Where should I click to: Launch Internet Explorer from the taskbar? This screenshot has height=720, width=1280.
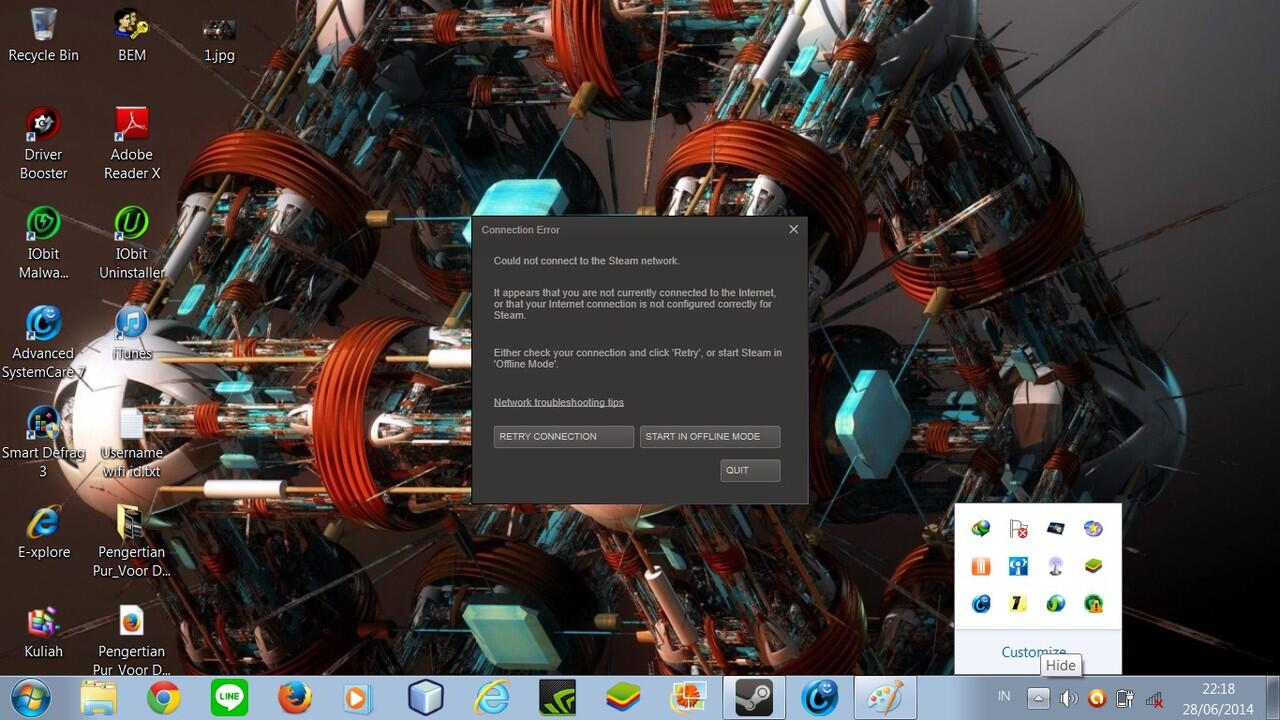(x=491, y=698)
